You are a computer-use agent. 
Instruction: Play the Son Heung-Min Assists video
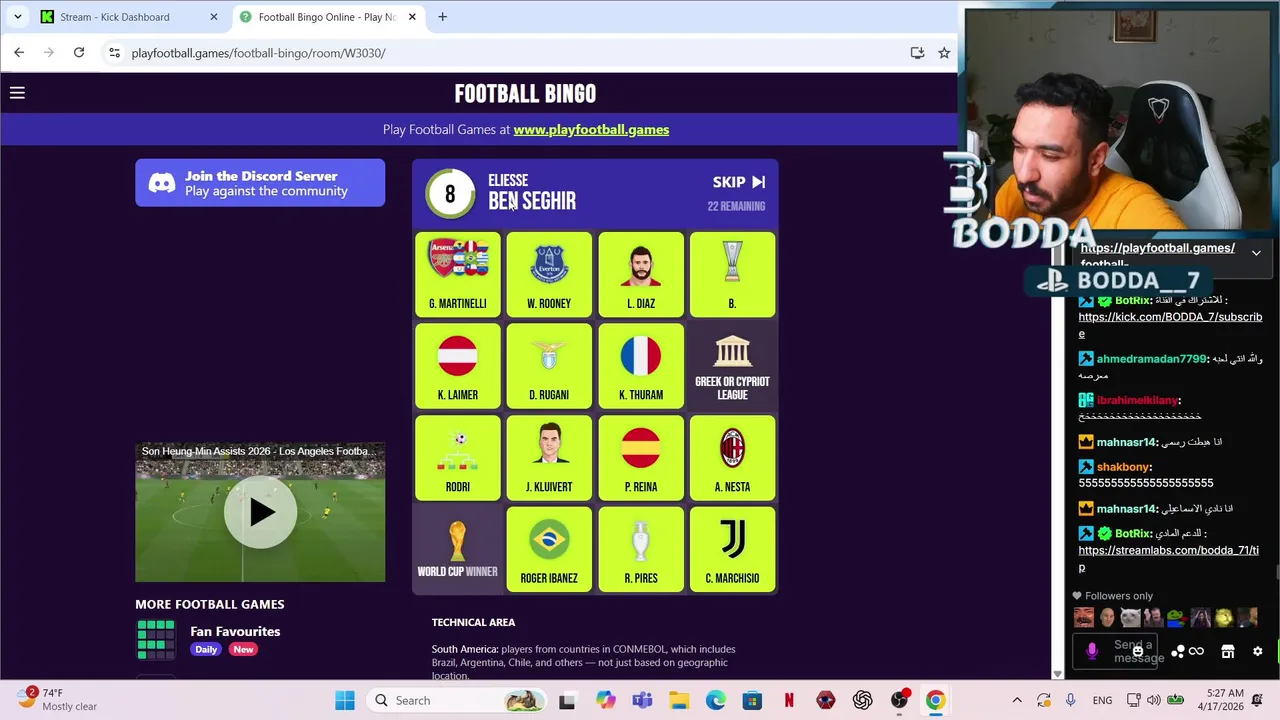pos(260,512)
